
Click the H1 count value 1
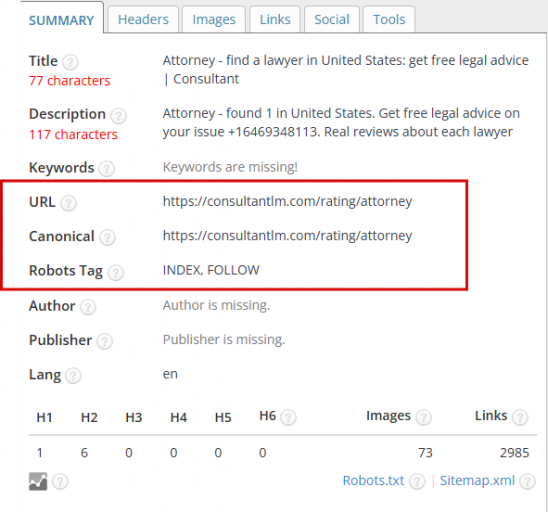point(40,453)
